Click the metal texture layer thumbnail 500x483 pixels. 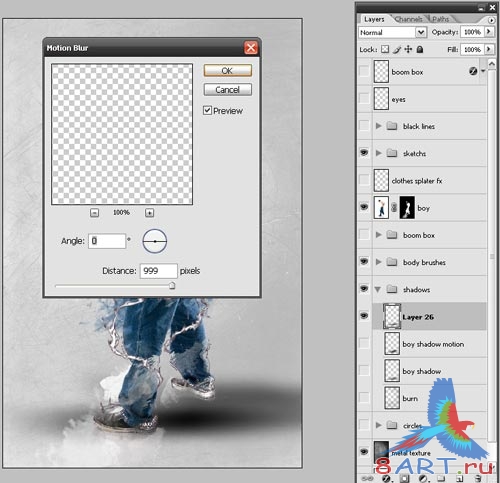pyautogui.click(x=381, y=452)
